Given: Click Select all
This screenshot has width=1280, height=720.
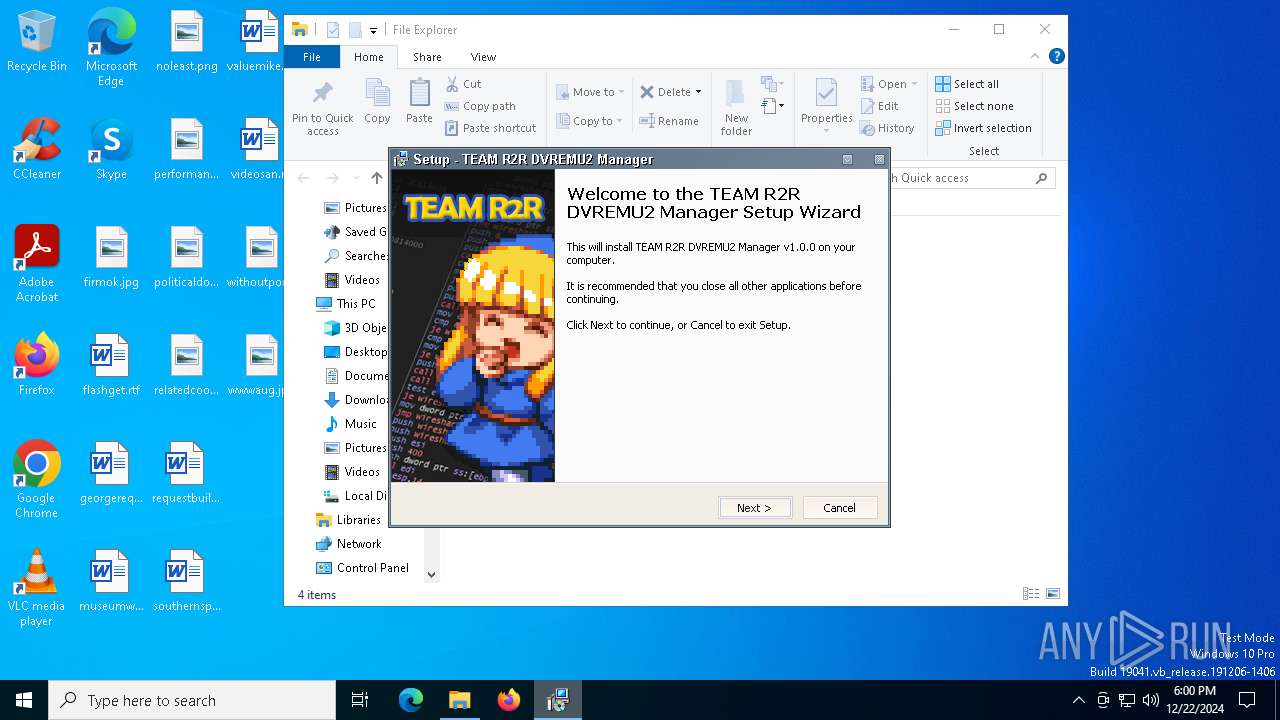Looking at the screenshot, I should pos(966,84).
